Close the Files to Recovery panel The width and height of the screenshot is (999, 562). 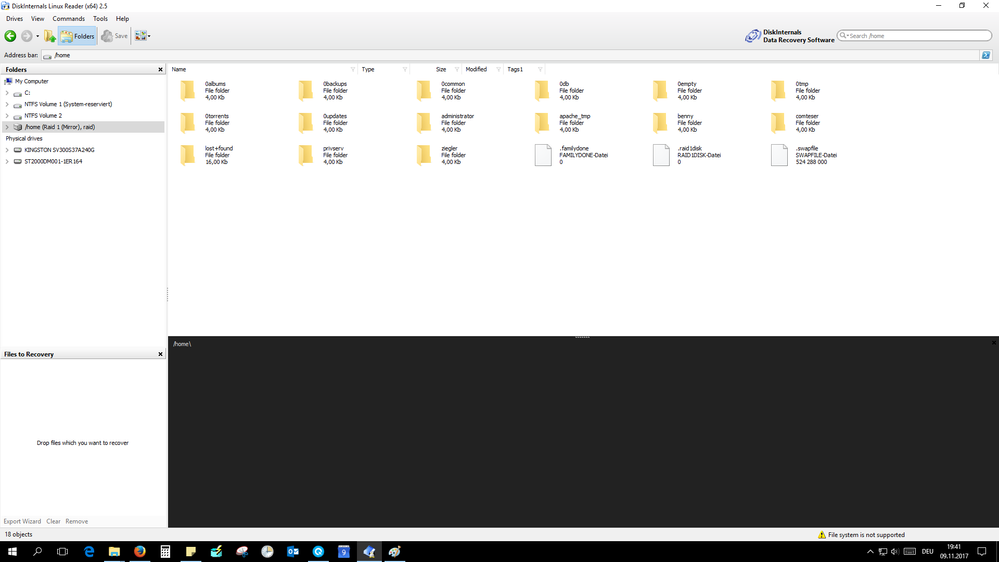pos(160,354)
